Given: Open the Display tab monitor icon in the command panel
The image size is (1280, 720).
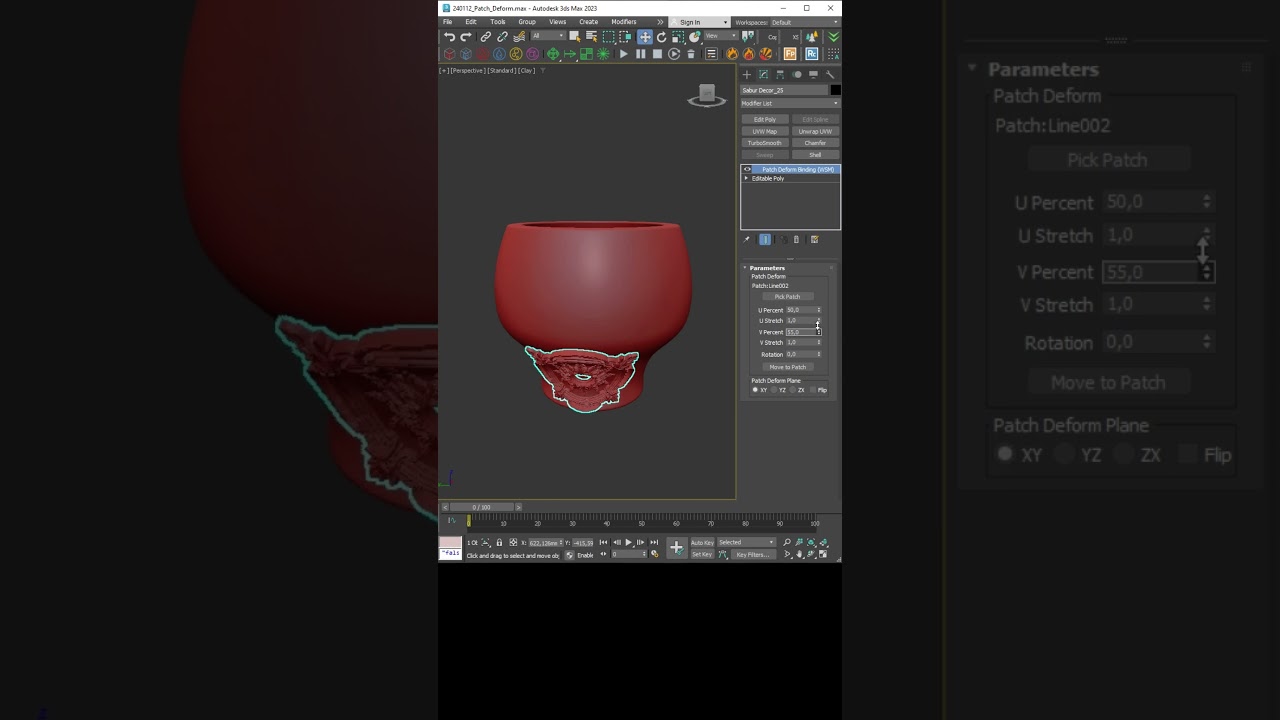Looking at the screenshot, I should coord(813,74).
